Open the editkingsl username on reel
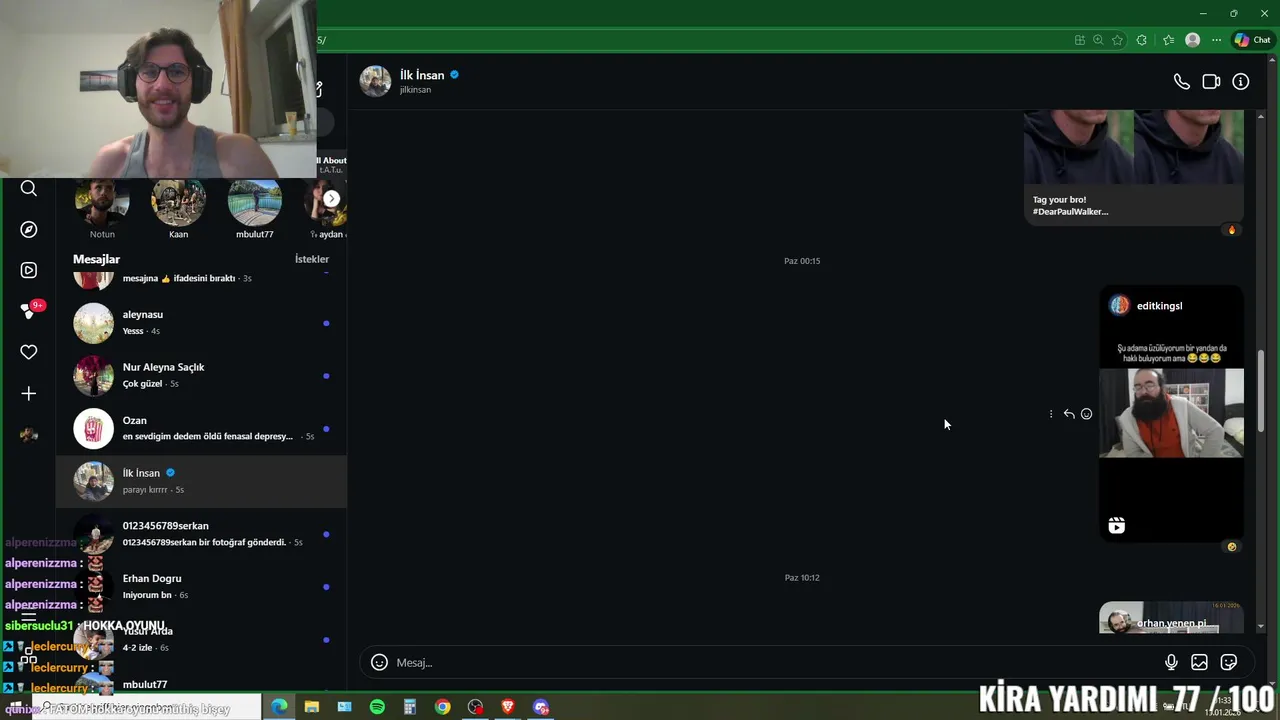 click(1159, 306)
